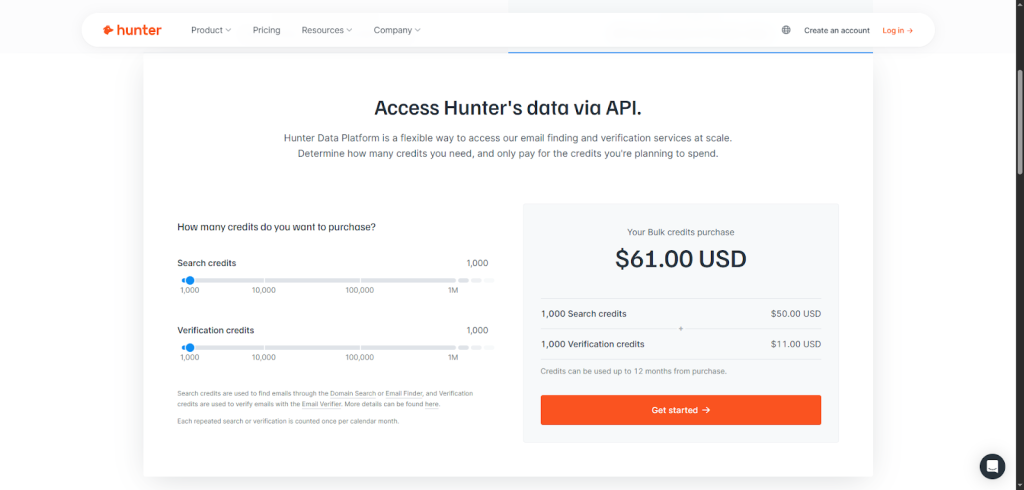
Task: Click the Hunter logo in the navbar
Action: pyautogui.click(x=132, y=30)
